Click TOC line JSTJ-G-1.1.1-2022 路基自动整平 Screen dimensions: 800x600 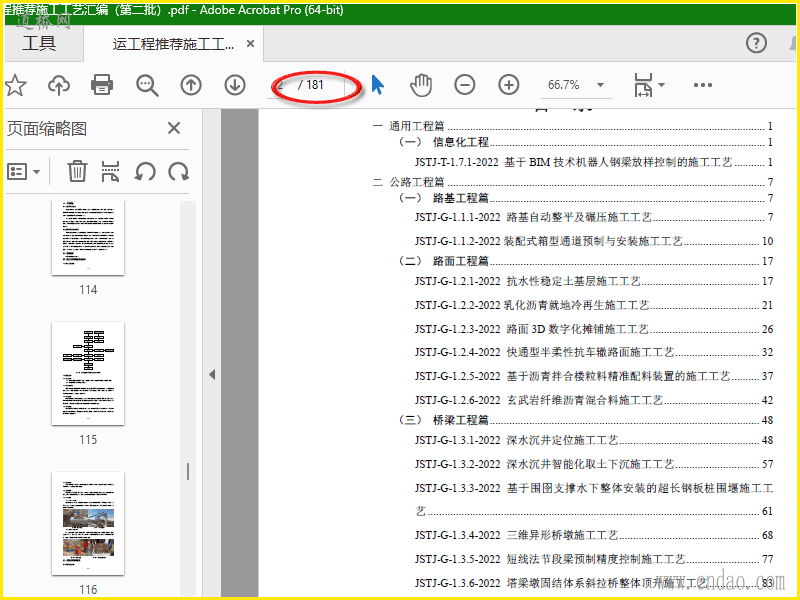[x=594, y=217]
